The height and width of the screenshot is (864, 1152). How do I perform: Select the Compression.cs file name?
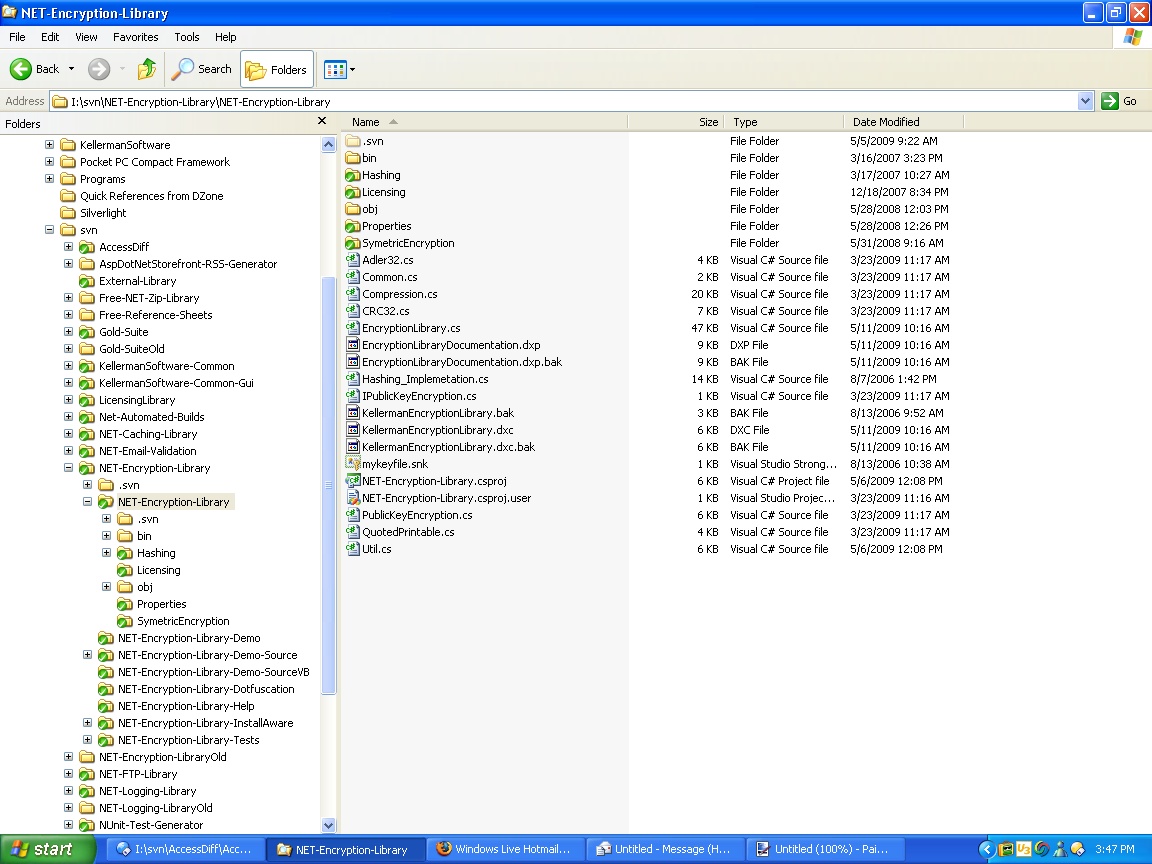(x=400, y=294)
